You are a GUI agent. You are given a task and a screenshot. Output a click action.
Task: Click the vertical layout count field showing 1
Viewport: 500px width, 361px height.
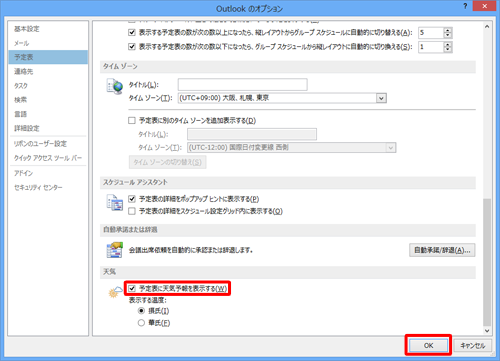[x=431, y=47]
